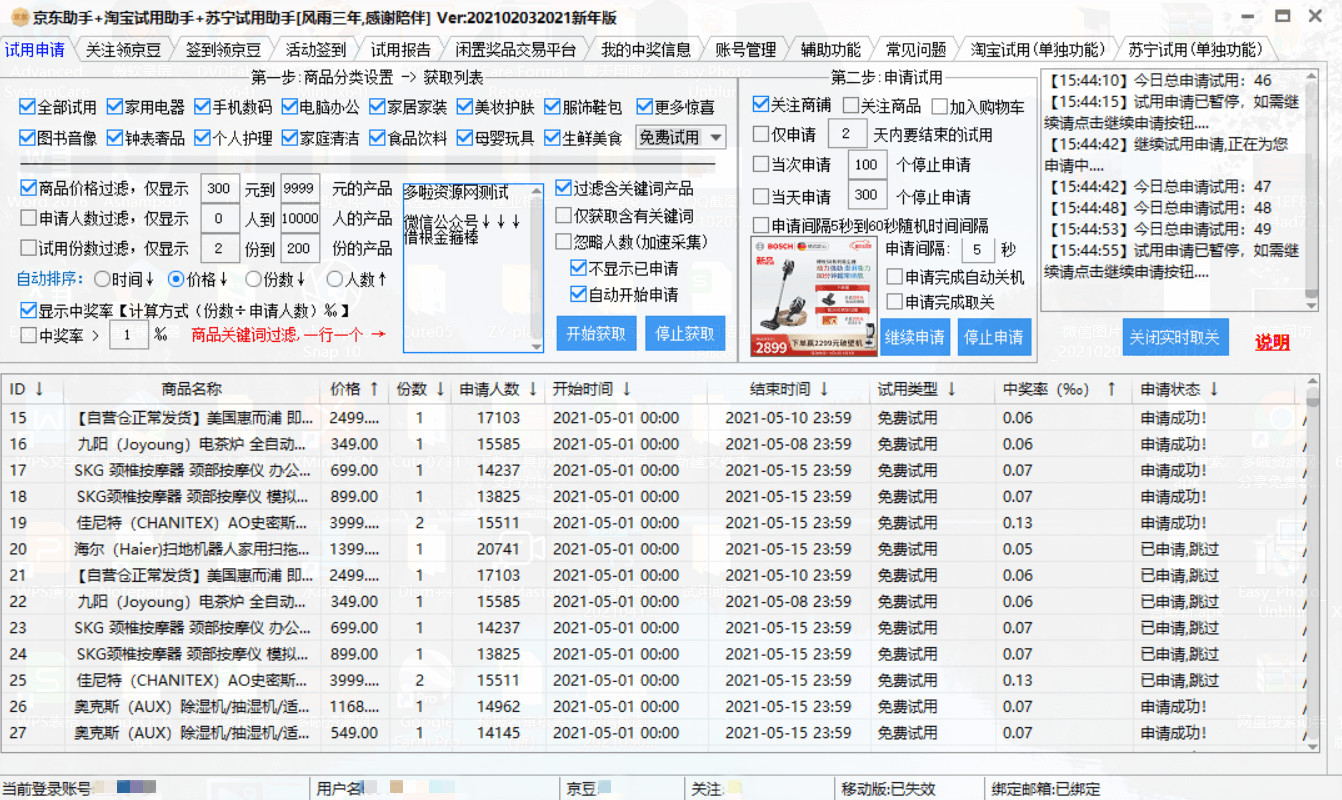1342x800 pixels.
Task: Click the 开始获取 button
Action: click(x=596, y=334)
